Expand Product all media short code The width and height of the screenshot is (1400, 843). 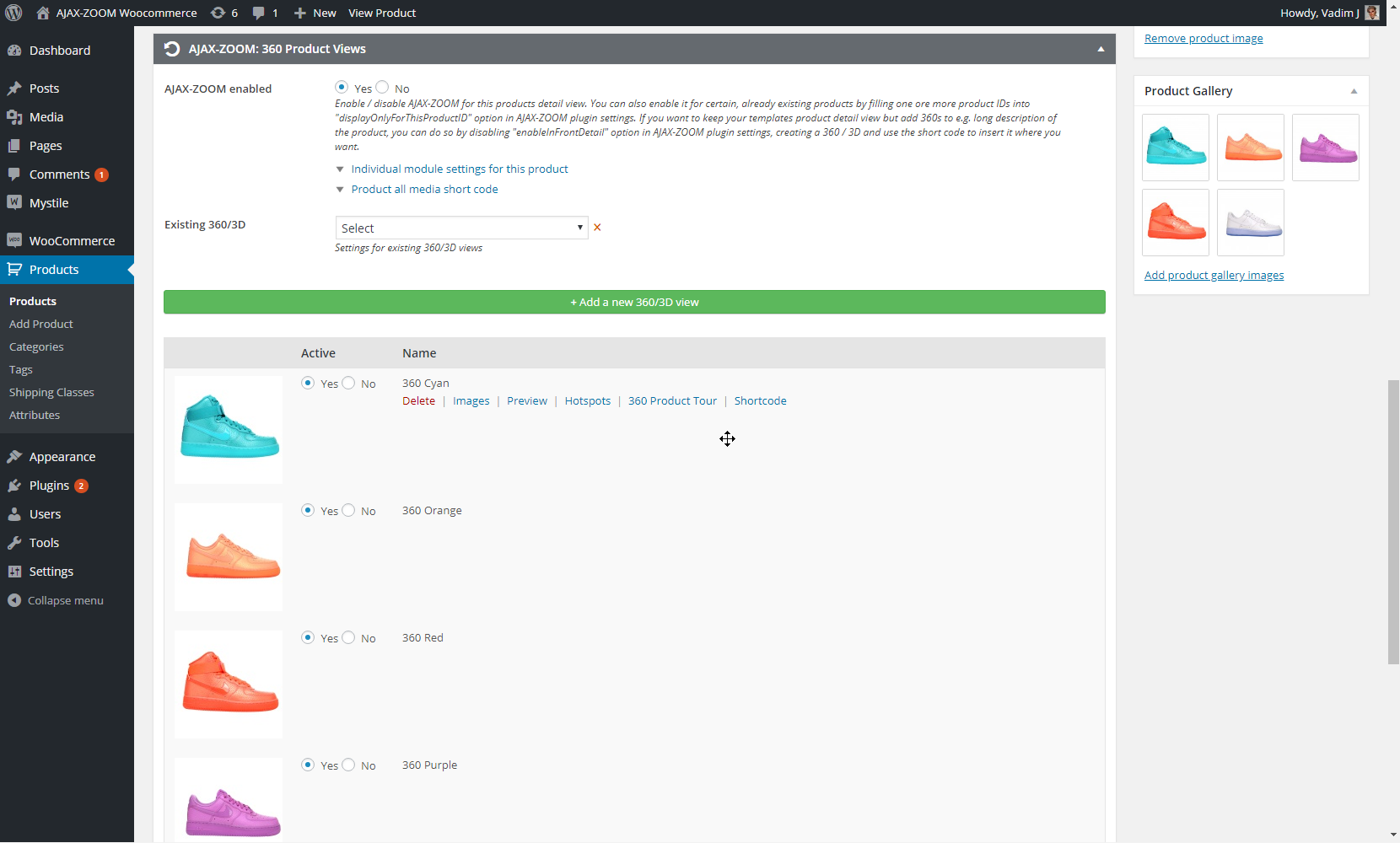pyautogui.click(x=424, y=189)
